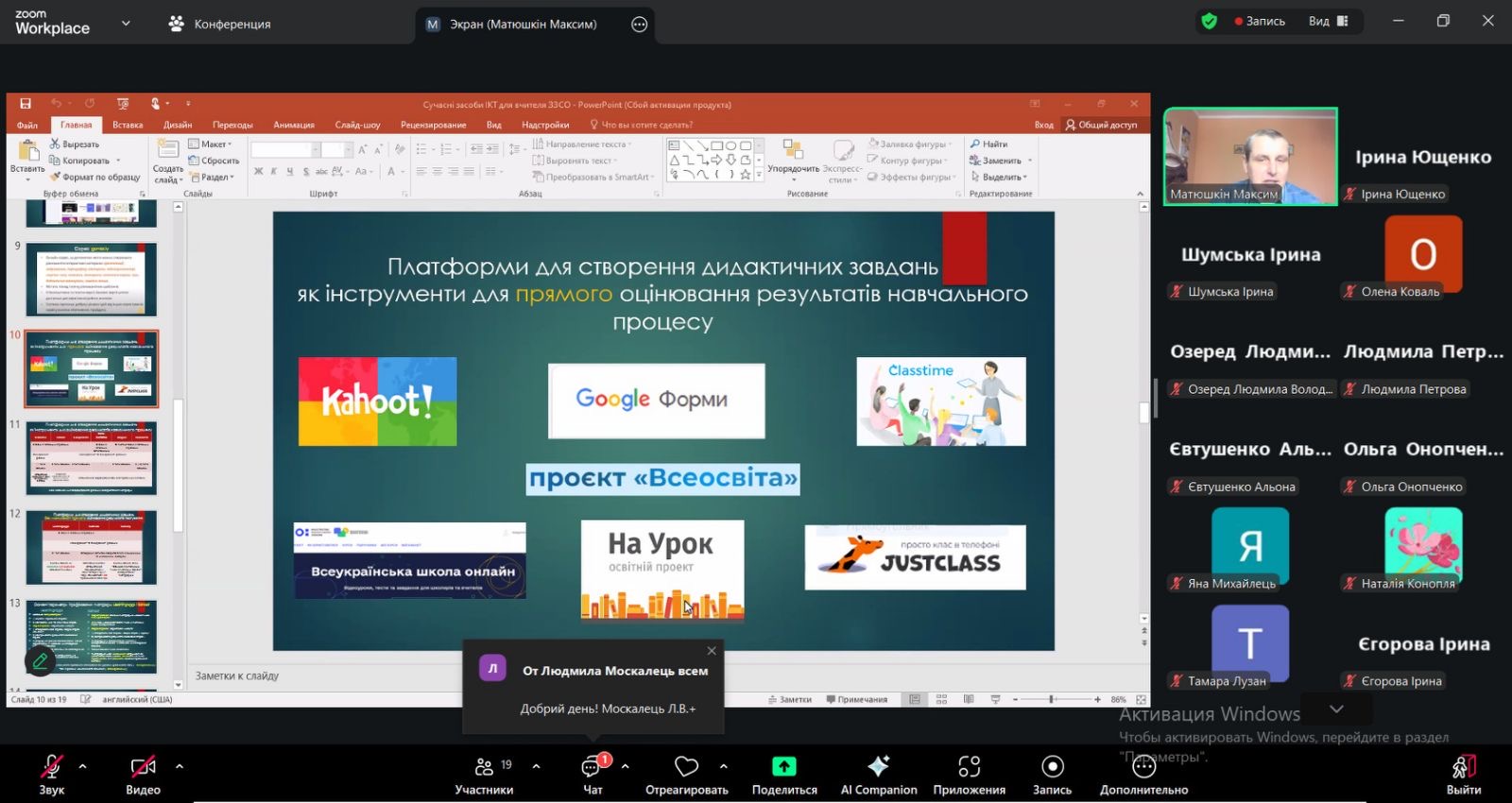Viewport: 1512px width, 803px height.
Task: Click the green Share screen icon
Action: (783, 766)
